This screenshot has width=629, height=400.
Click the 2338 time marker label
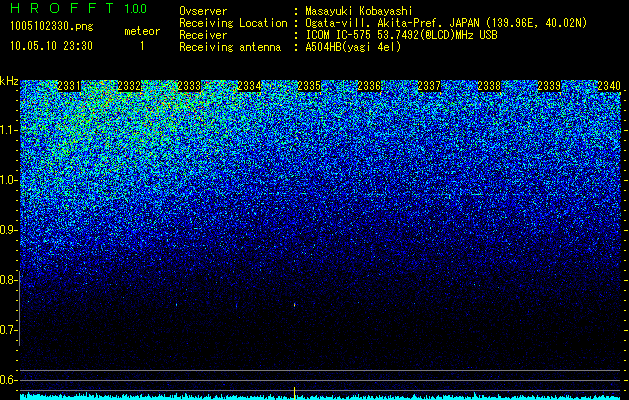tap(489, 86)
